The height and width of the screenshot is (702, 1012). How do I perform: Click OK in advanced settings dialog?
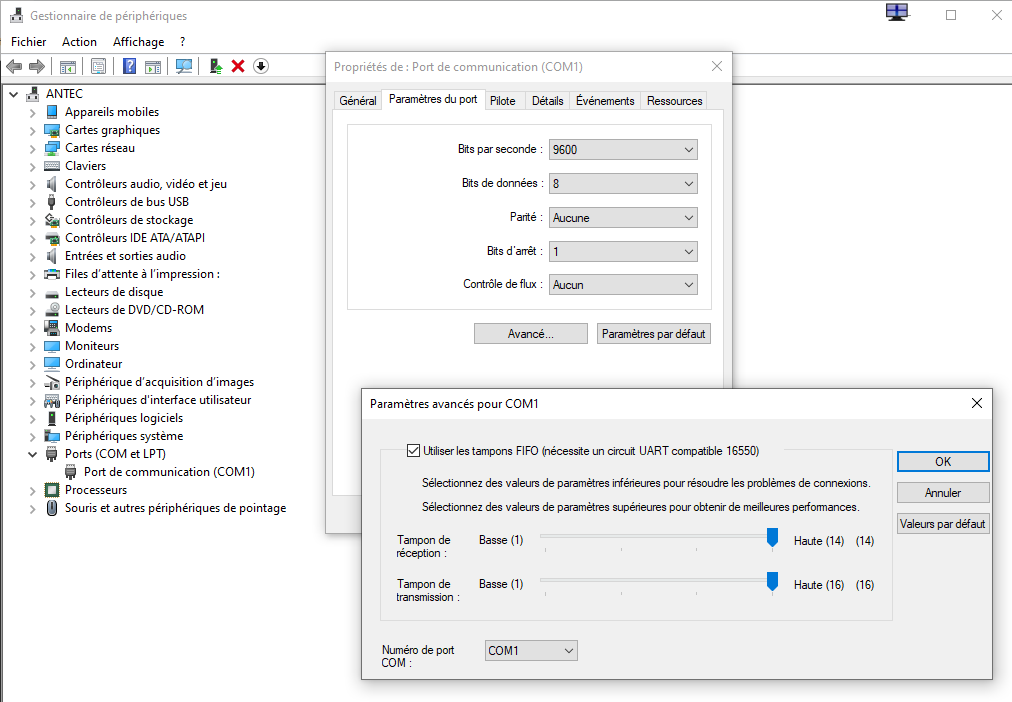coord(943,461)
